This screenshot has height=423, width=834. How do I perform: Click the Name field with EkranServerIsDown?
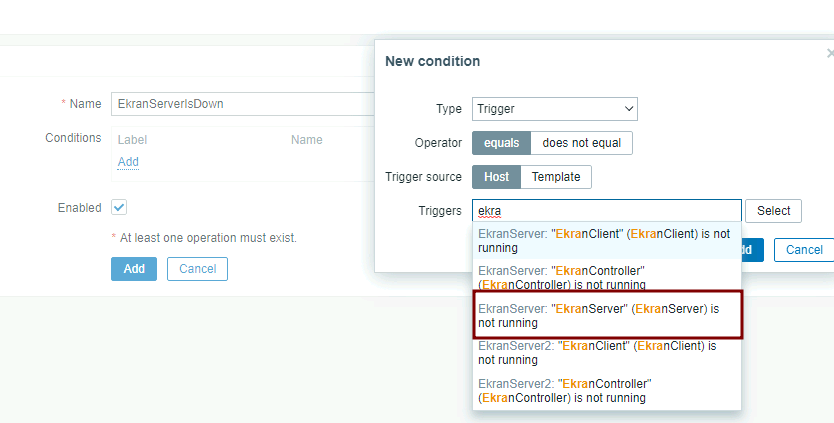coord(240,104)
